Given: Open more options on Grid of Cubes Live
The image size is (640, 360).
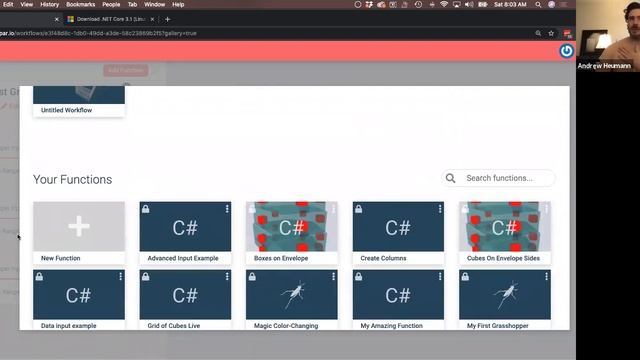Looking at the screenshot, I should 227,277.
